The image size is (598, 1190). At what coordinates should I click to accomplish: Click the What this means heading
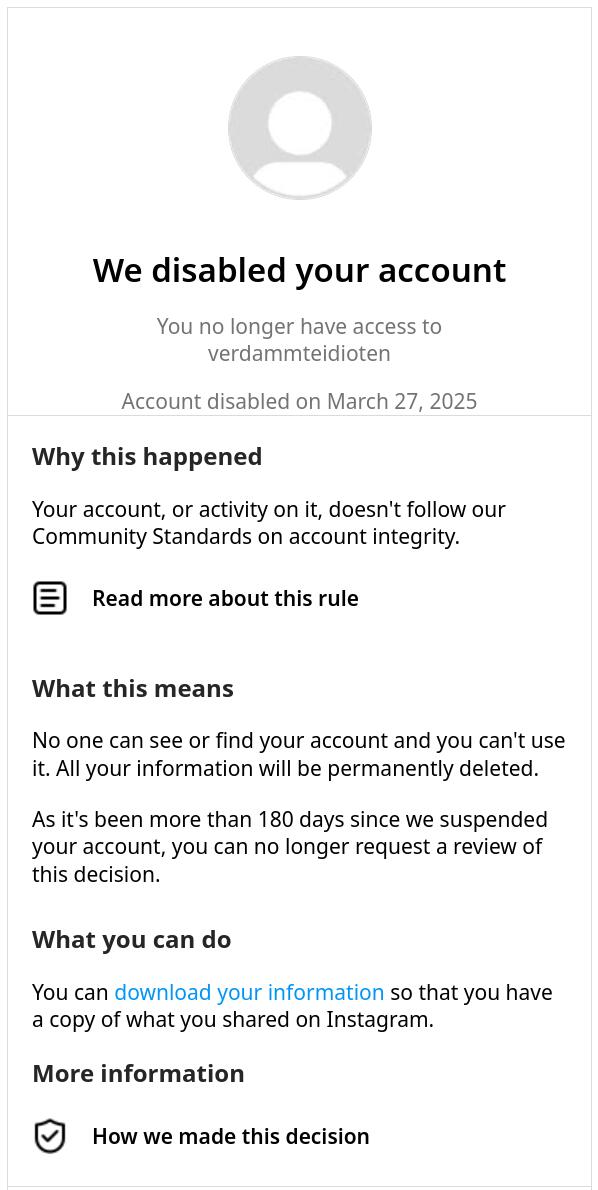(133, 688)
